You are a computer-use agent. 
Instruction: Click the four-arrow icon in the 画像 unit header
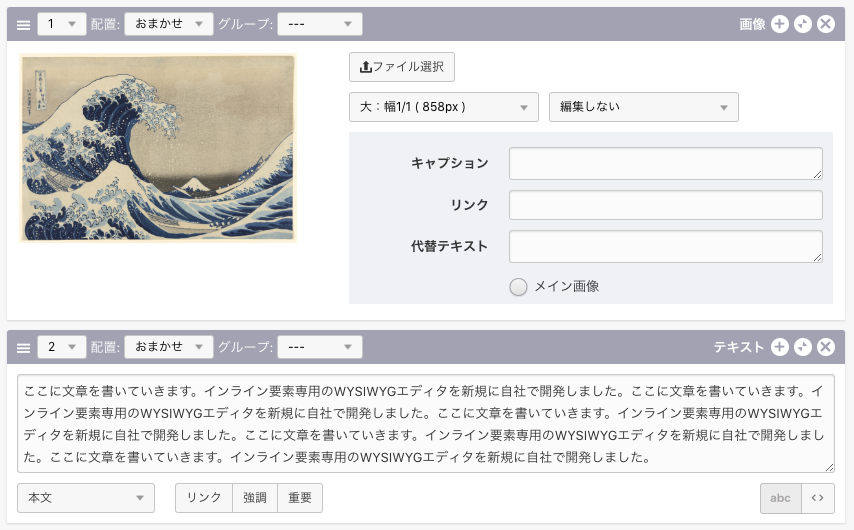pyautogui.click(x=803, y=24)
